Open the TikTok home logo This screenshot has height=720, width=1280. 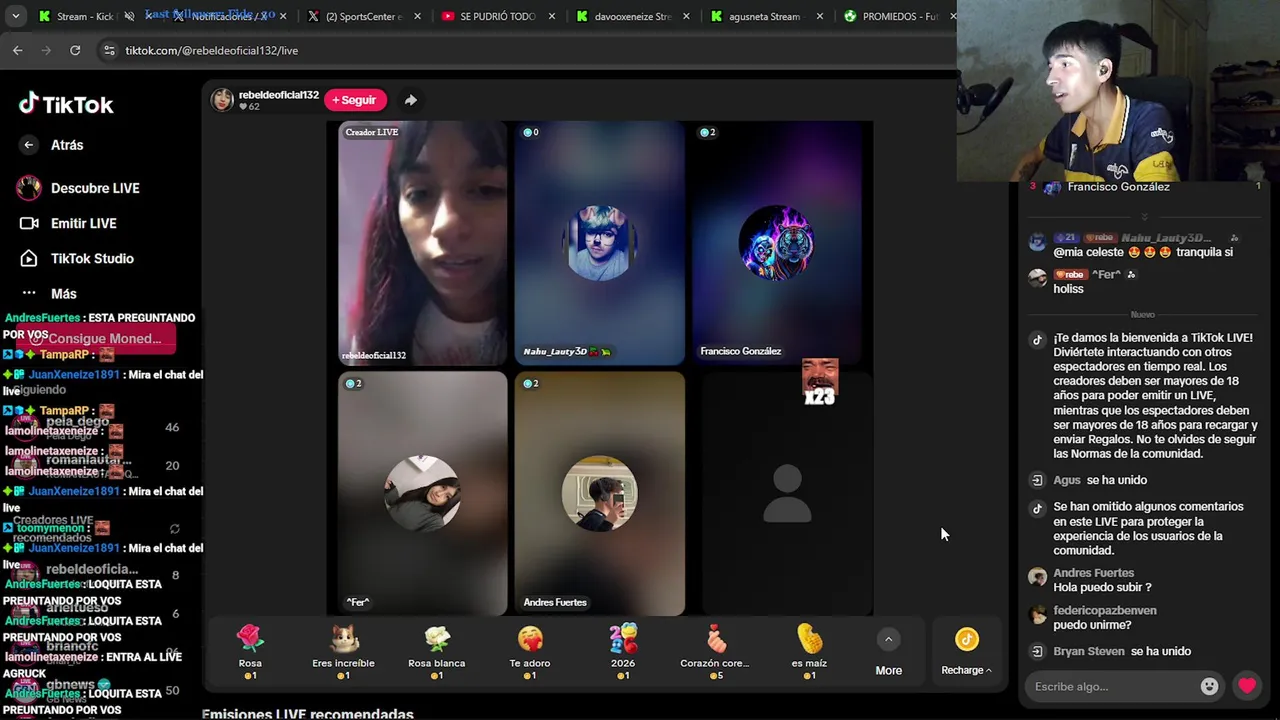pos(66,104)
